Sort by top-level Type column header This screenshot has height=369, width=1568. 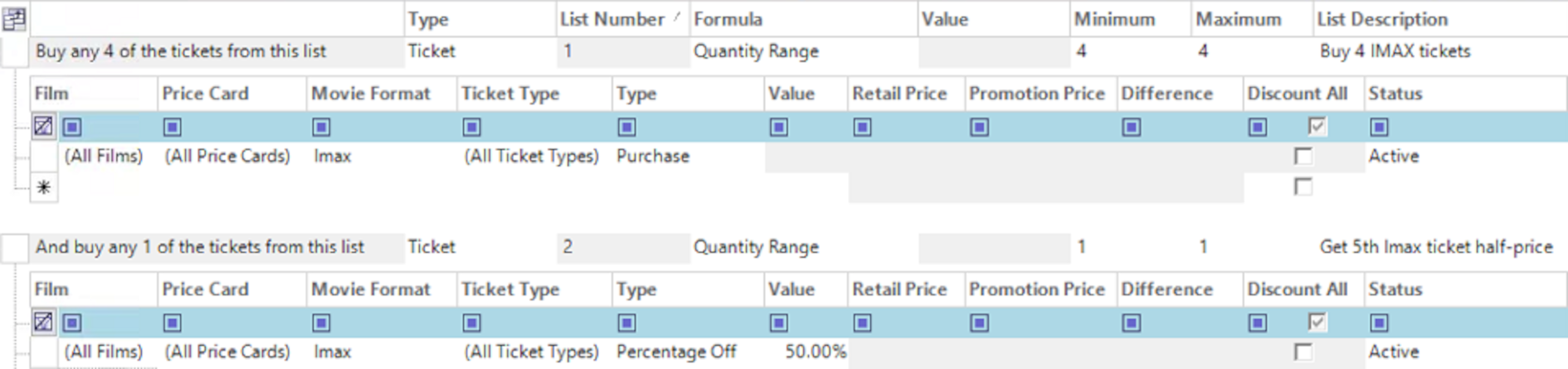click(x=480, y=19)
